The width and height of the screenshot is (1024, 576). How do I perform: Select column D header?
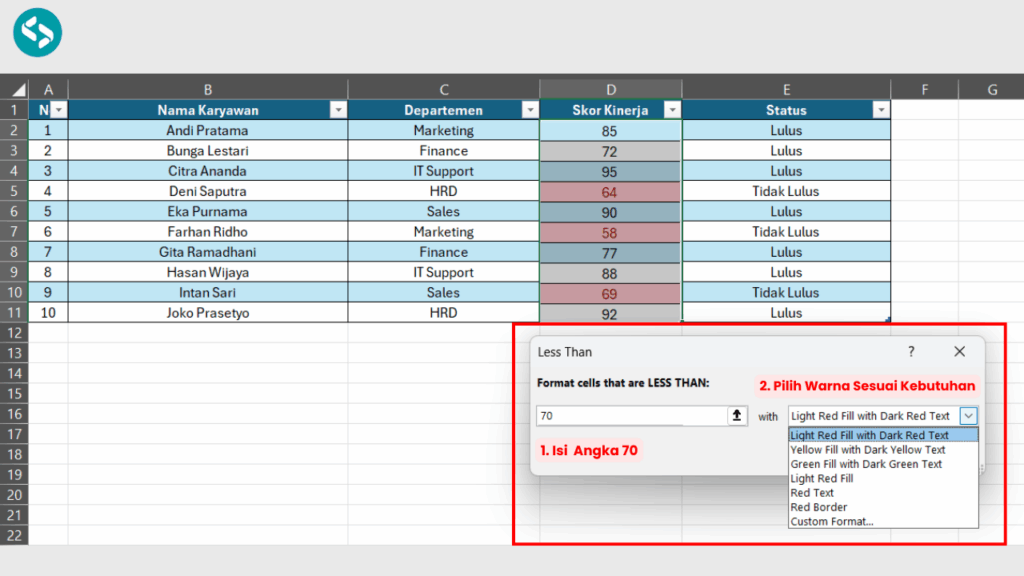point(610,90)
